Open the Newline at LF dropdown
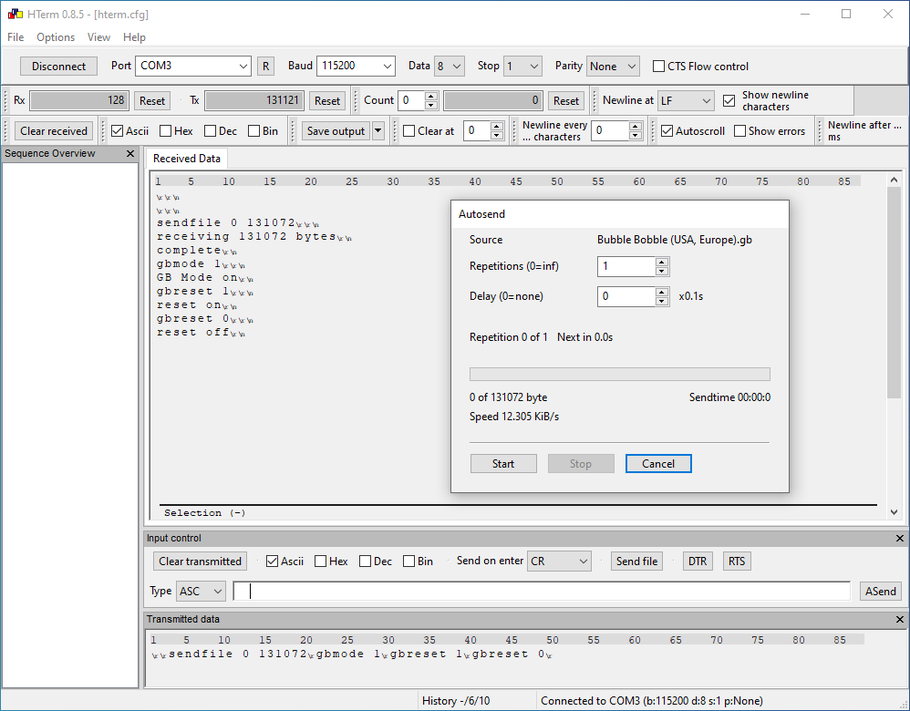Image resolution: width=910 pixels, height=711 pixels. pos(686,101)
